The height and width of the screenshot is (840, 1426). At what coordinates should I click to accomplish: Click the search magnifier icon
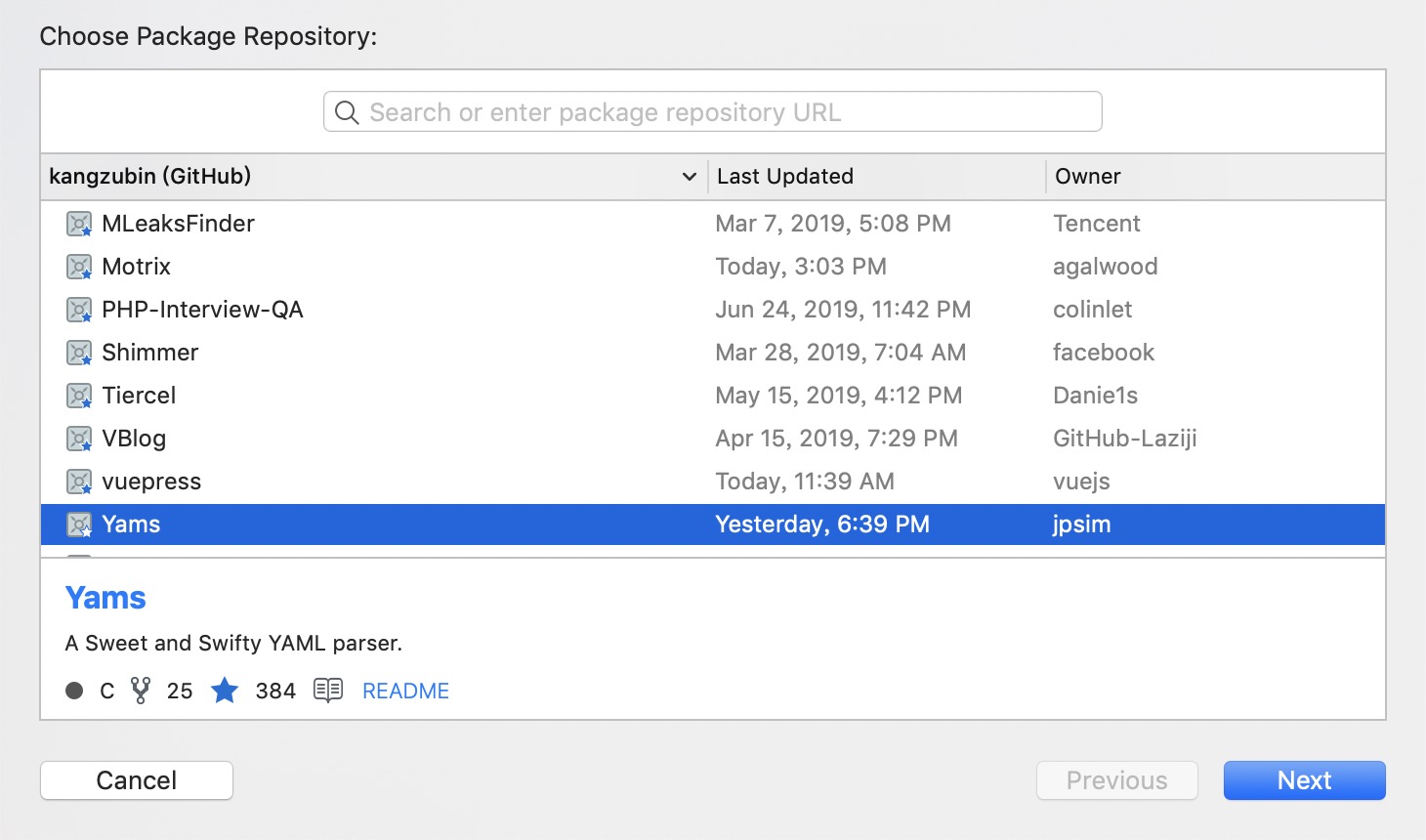[347, 112]
